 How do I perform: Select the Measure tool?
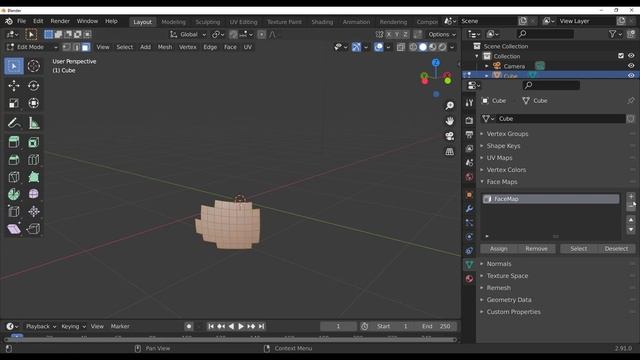pyautogui.click(x=33, y=123)
